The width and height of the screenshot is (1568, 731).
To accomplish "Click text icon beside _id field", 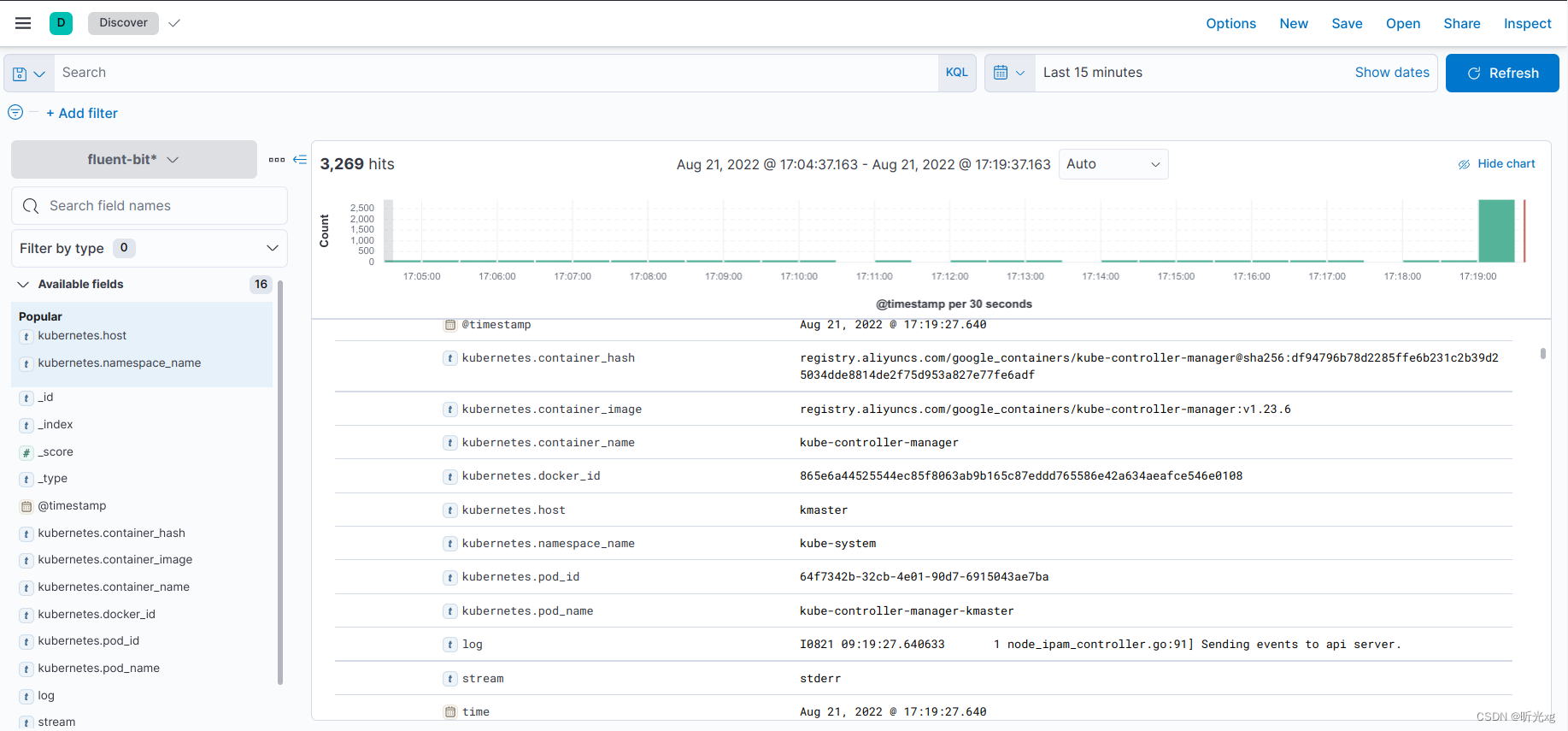I will pos(26,398).
